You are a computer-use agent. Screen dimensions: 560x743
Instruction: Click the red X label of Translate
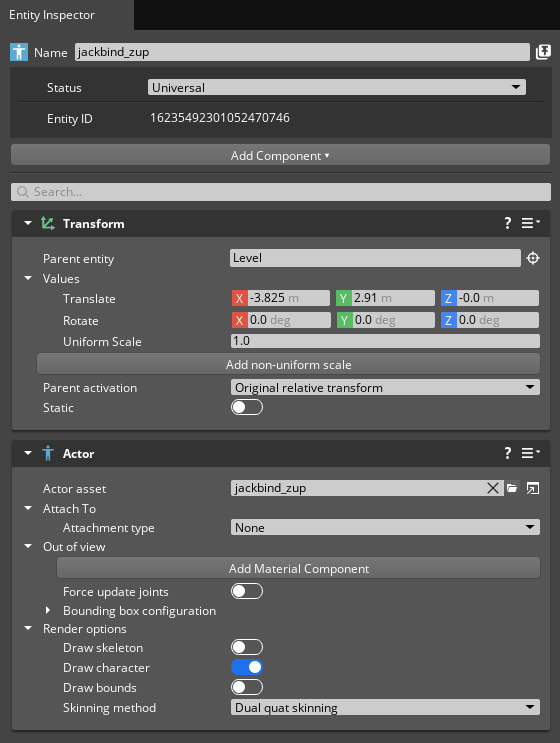[240, 298]
